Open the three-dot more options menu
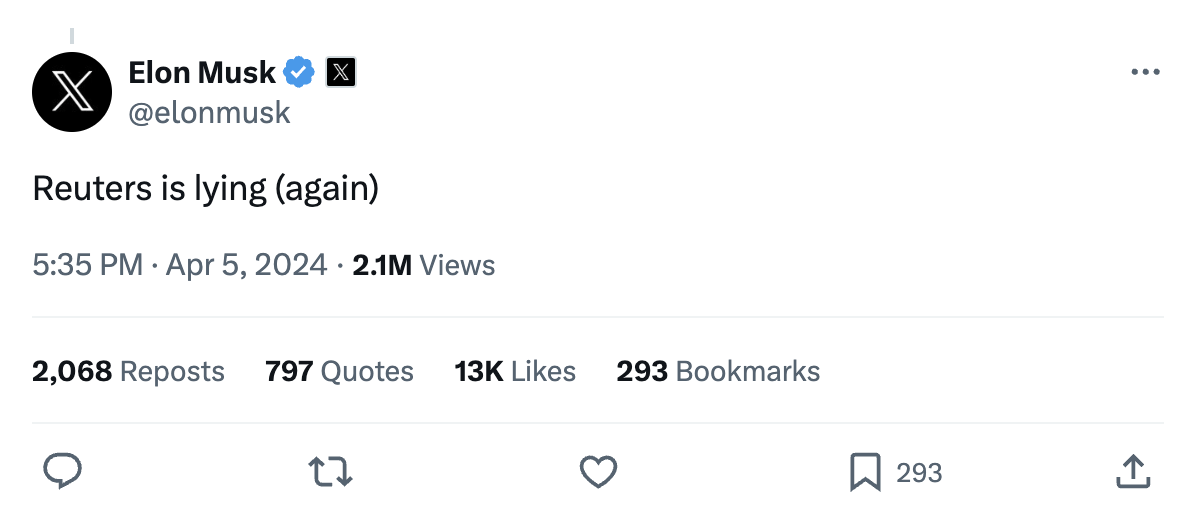1196x512 pixels. coord(1144,73)
